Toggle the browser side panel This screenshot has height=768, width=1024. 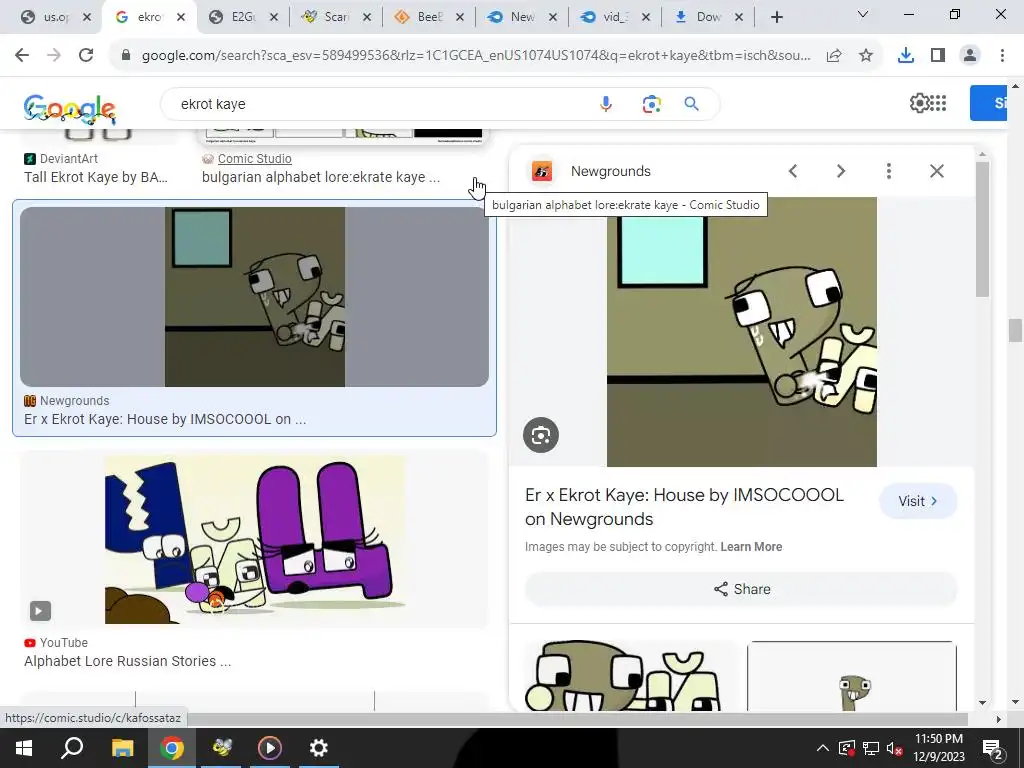pyautogui.click(x=938, y=56)
